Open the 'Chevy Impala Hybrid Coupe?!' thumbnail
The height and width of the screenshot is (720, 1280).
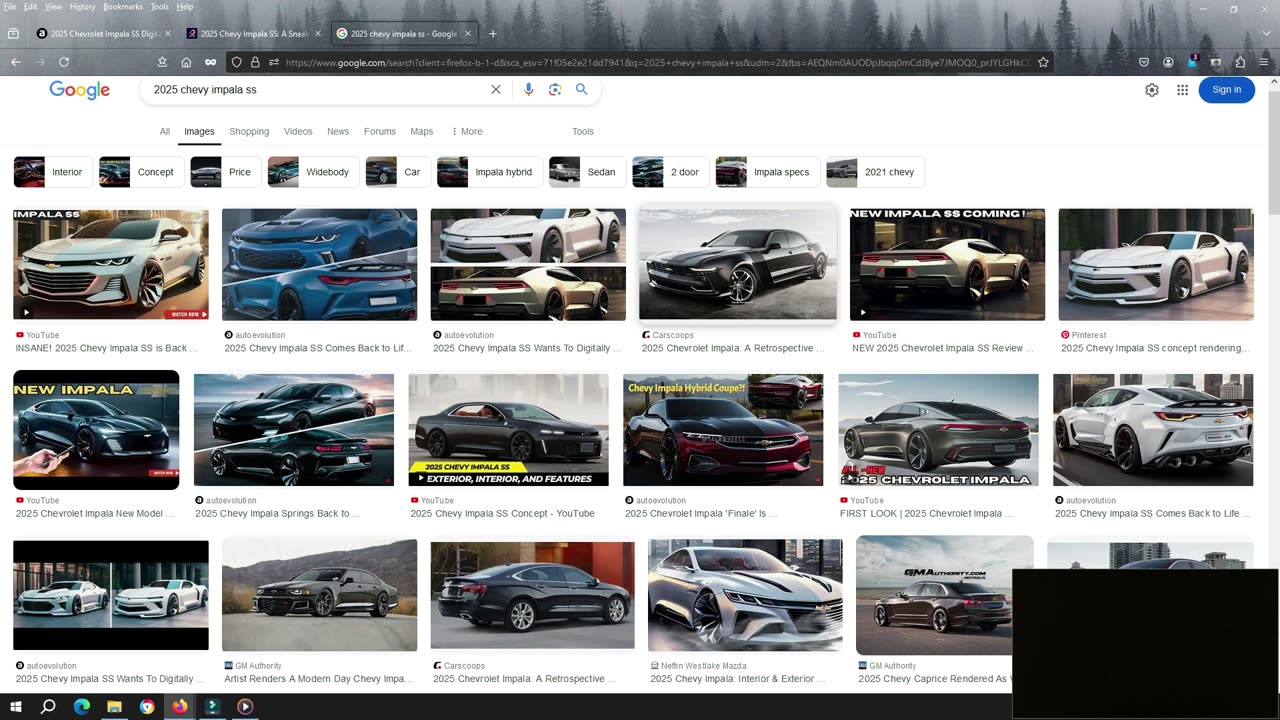click(x=723, y=430)
